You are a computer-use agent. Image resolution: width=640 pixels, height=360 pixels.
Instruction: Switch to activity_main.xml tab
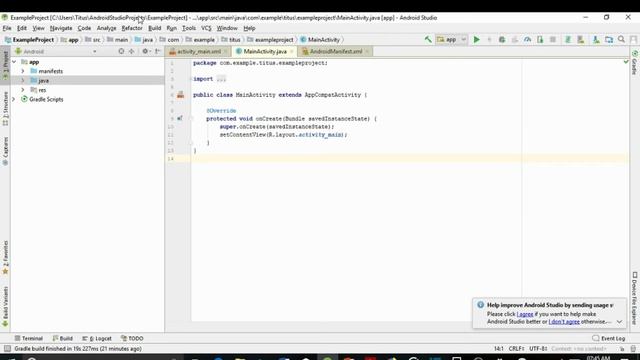199,51
